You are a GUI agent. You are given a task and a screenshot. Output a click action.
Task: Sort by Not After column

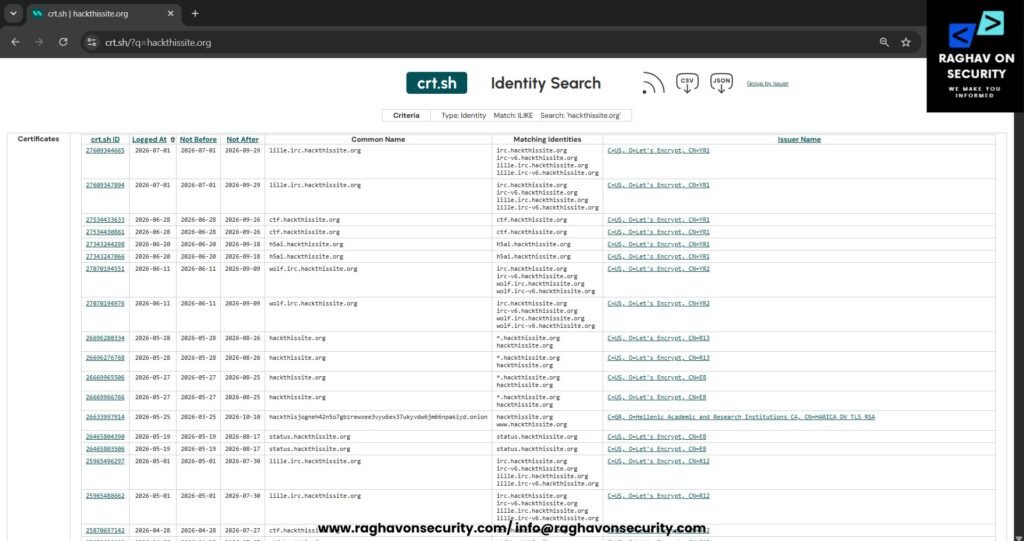pyautogui.click(x=242, y=139)
